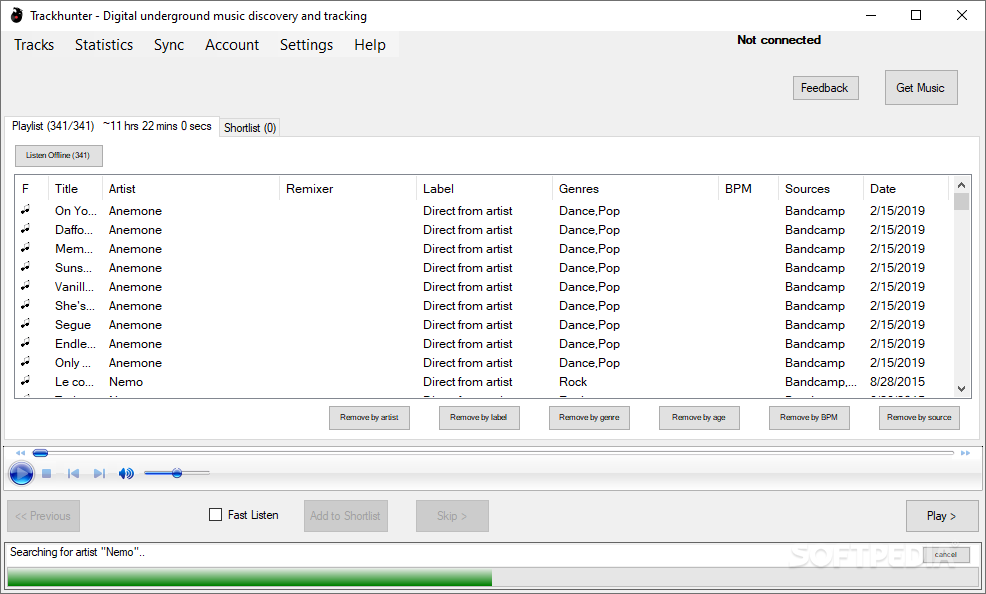Viewport: 986px width, 594px height.
Task: Click the music note icon for Segue track
Action: point(26,324)
